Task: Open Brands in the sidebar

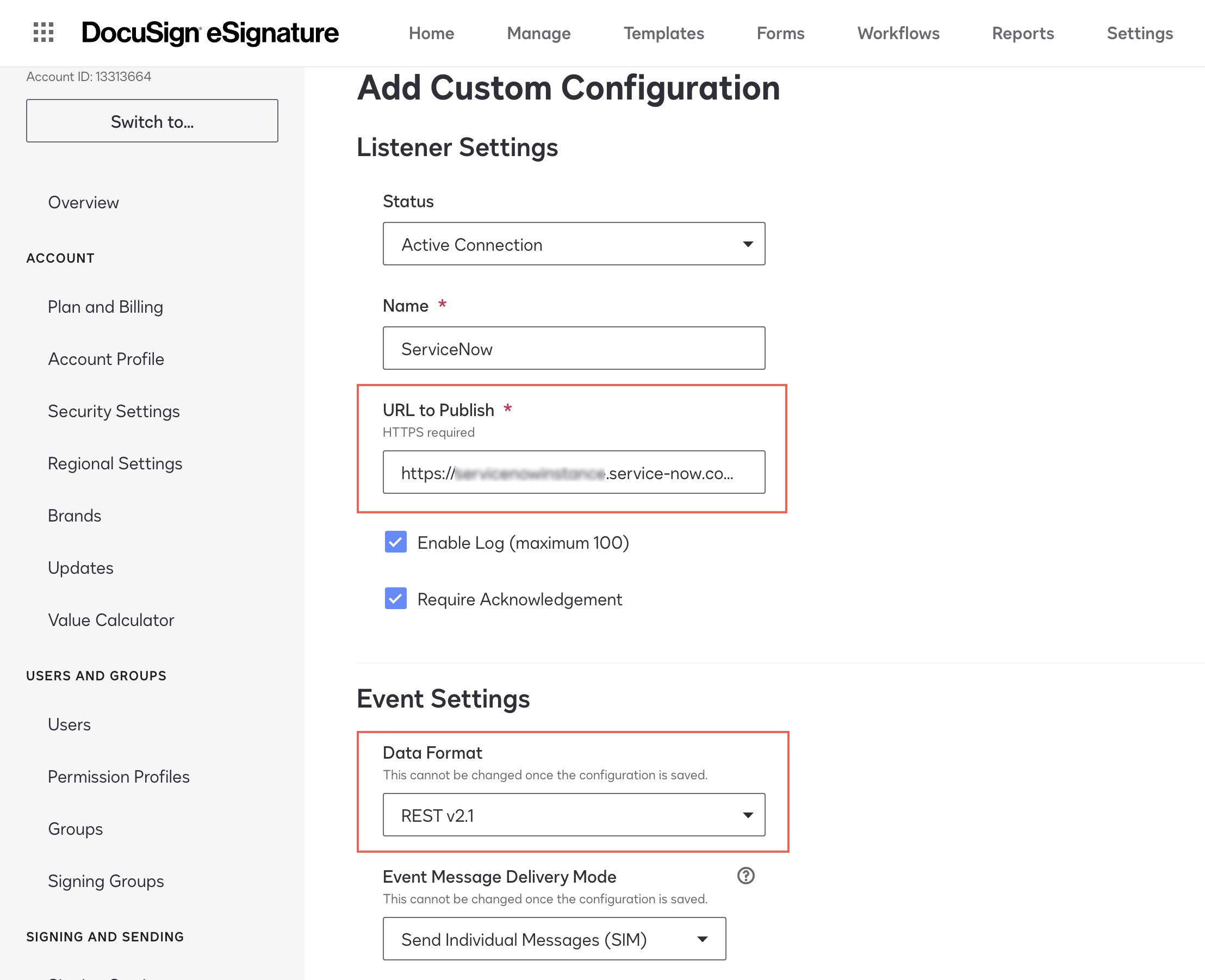Action: [x=74, y=516]
